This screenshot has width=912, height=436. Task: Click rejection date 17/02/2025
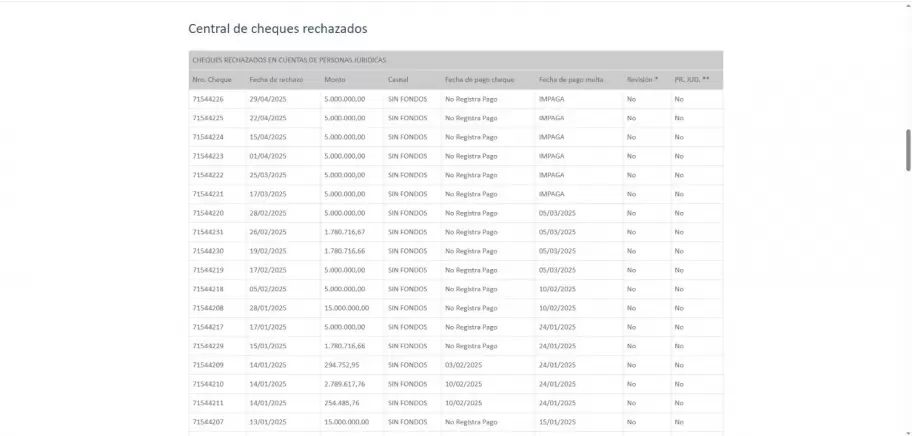coord(268,270)
